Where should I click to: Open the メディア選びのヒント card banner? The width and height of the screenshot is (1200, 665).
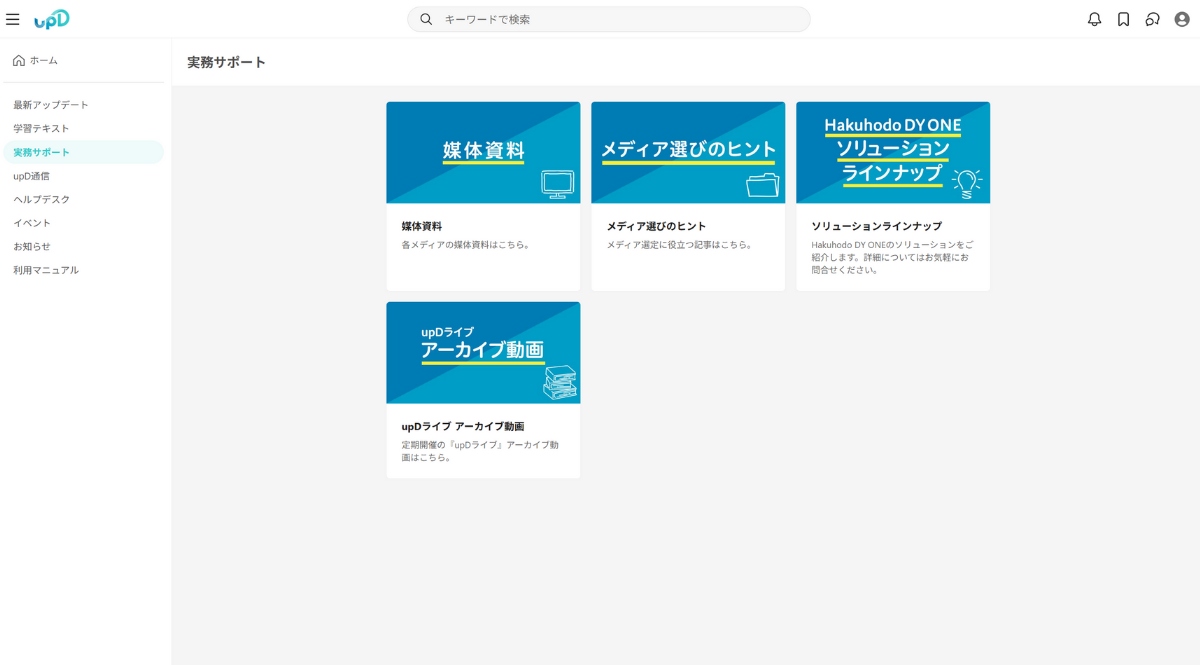(688, 152)
